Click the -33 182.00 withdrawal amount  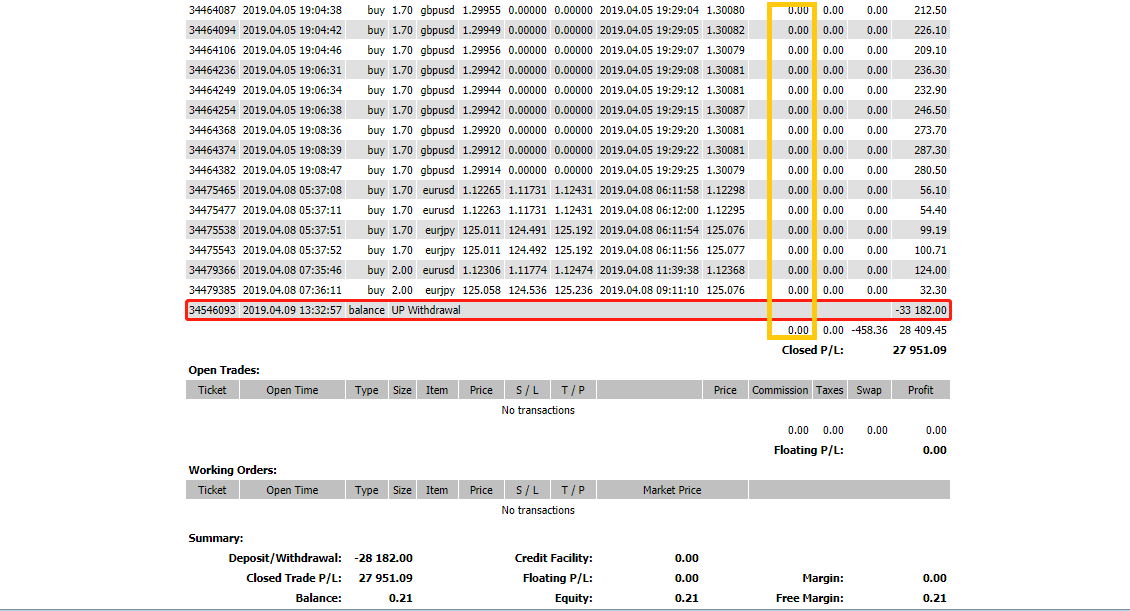click(920, 310)
